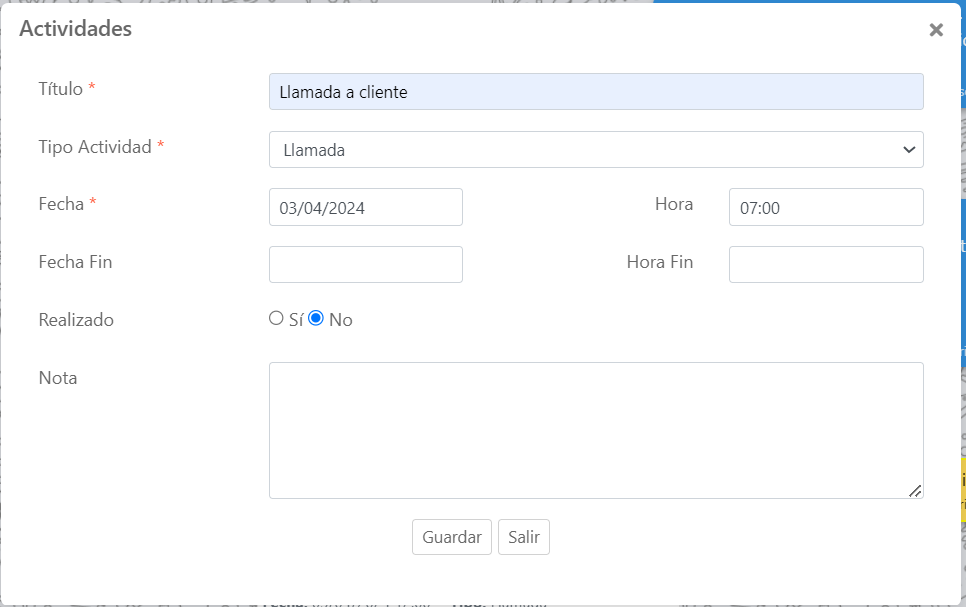
Task: Close the Actividades dialog with the X
Action: pos(936,30)
